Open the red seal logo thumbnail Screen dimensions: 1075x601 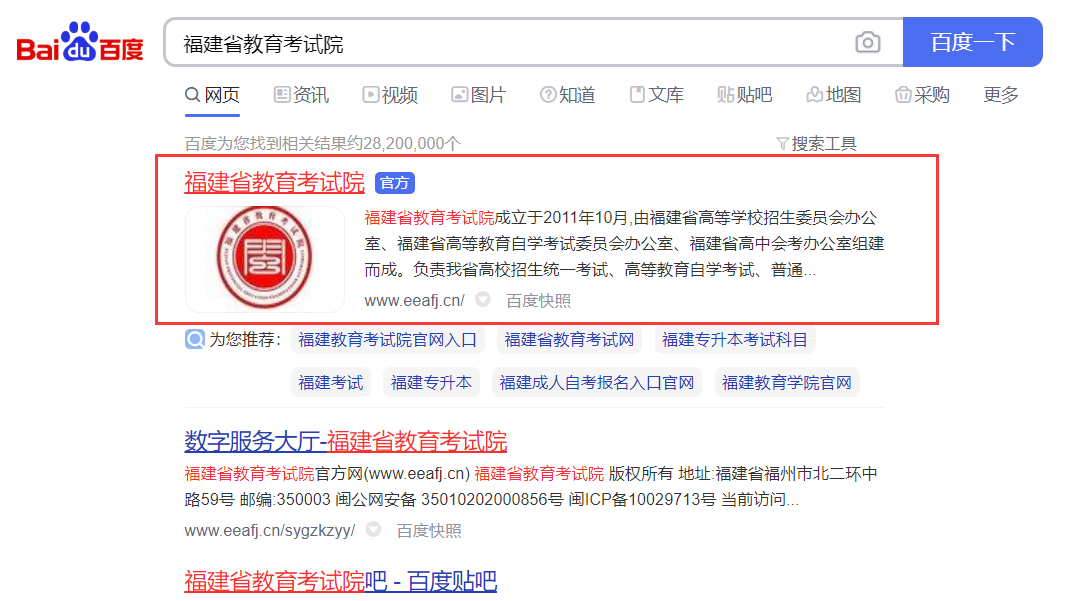tap(265, 258)
